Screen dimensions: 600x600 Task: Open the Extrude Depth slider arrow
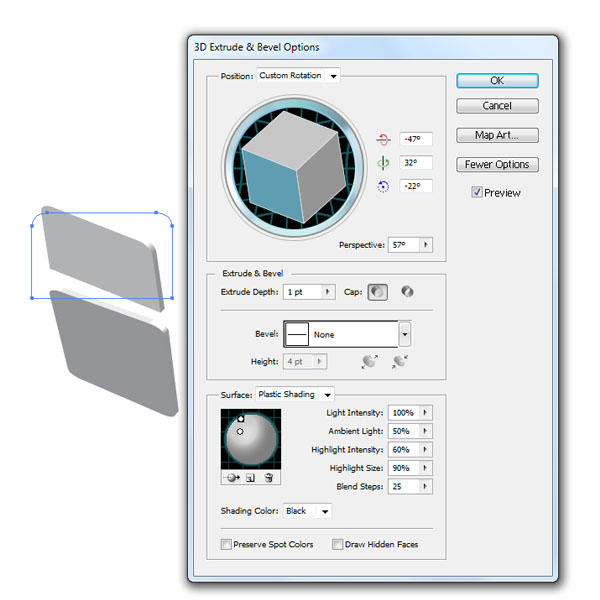coord(328,292)
